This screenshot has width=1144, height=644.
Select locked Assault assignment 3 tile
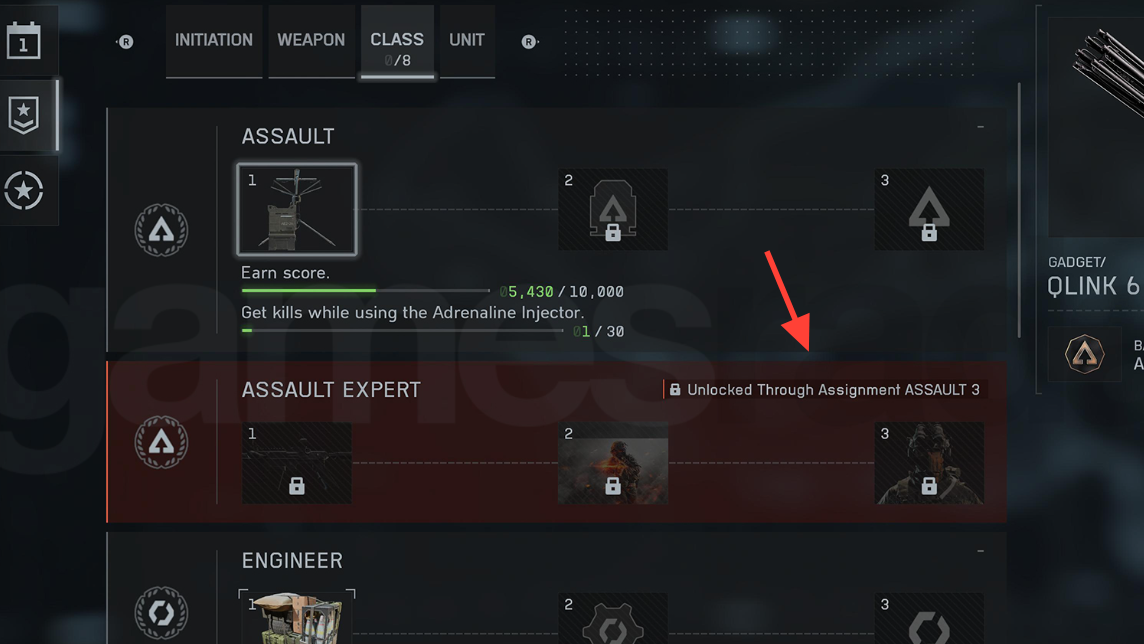(x=929, y=210)
